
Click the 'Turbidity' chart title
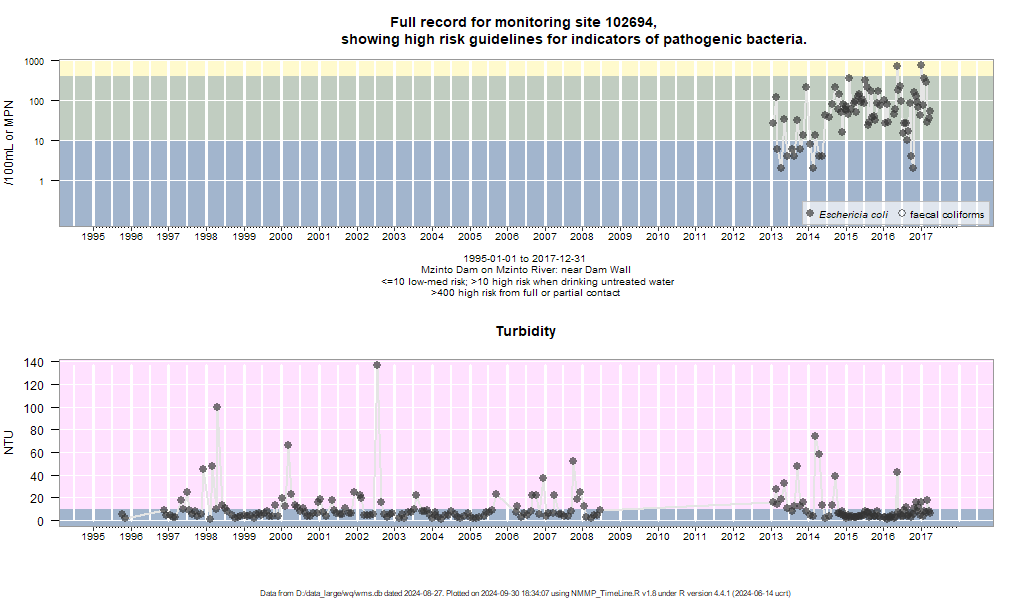pyautogui.click(x=526, y=331)
